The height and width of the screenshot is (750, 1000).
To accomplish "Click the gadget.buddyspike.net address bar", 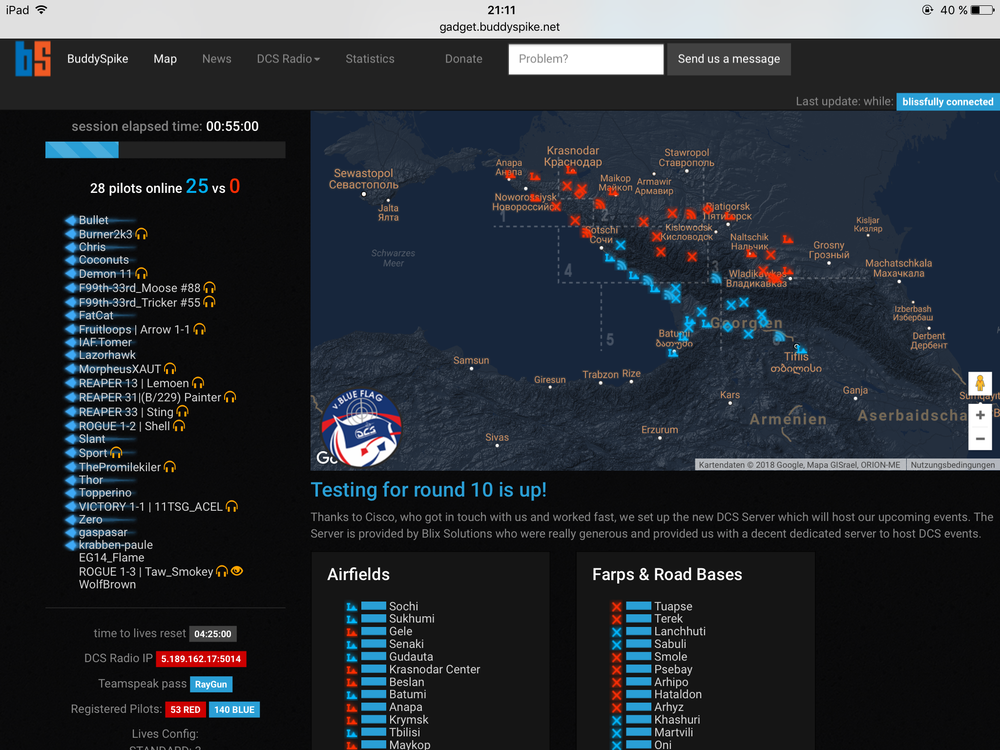I will pos(499,27).
